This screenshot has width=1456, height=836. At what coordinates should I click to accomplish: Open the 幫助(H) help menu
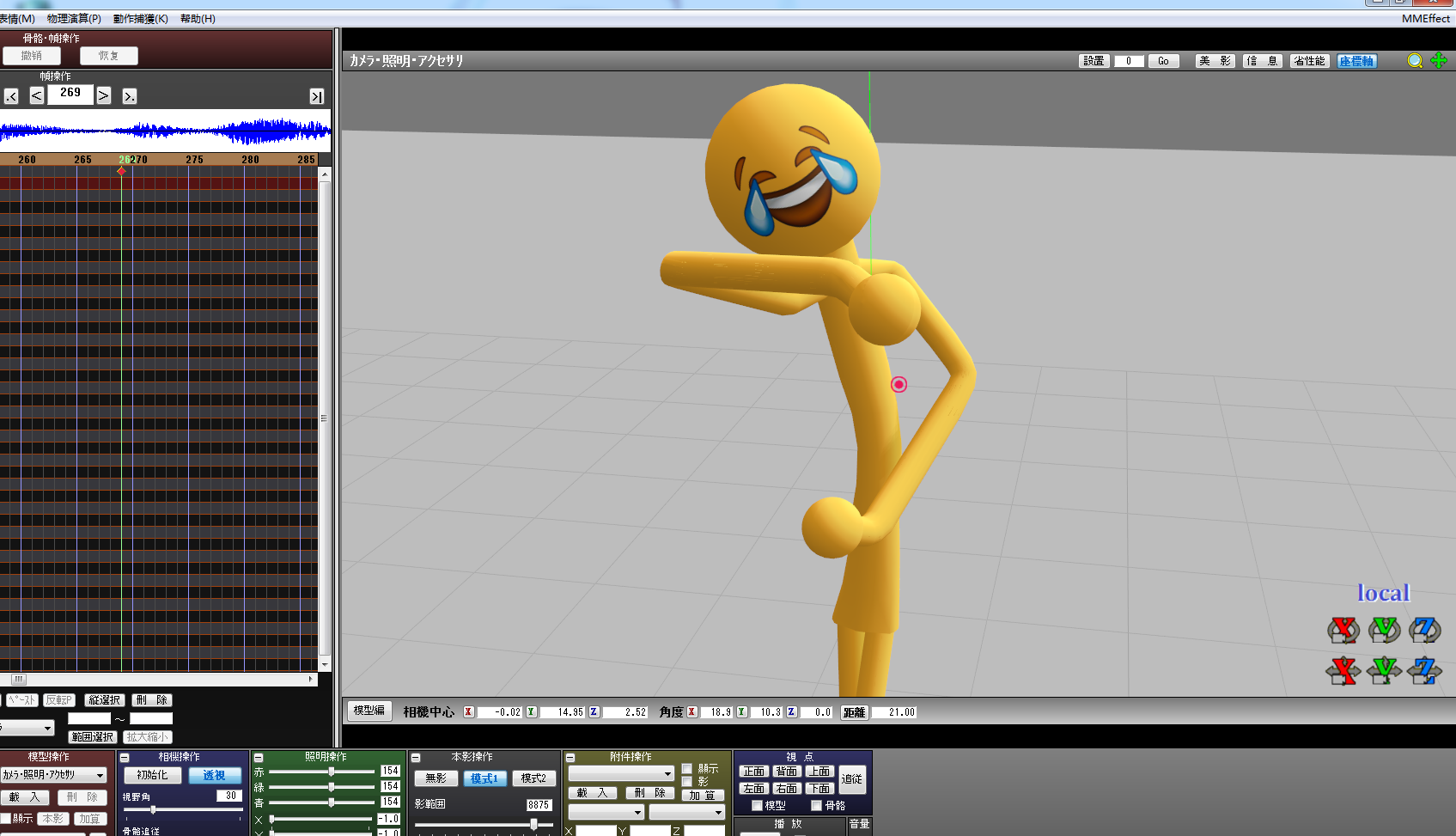[x=198, y=18]
